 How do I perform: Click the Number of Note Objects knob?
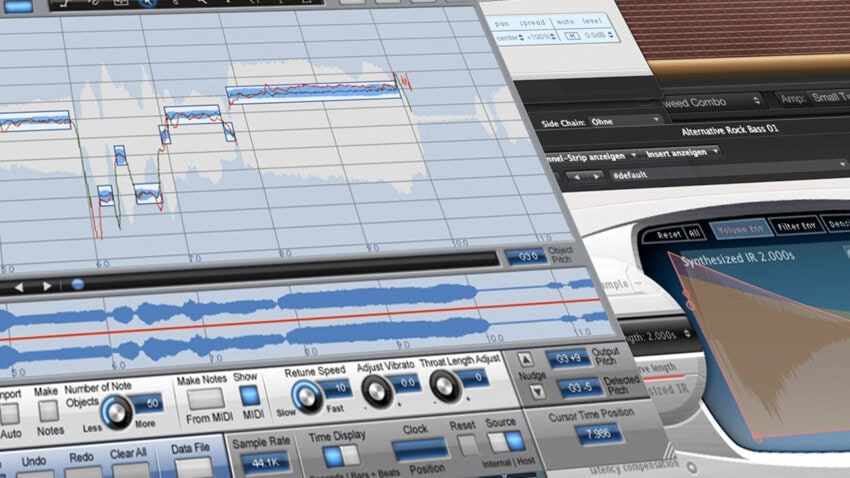(117, 411)
